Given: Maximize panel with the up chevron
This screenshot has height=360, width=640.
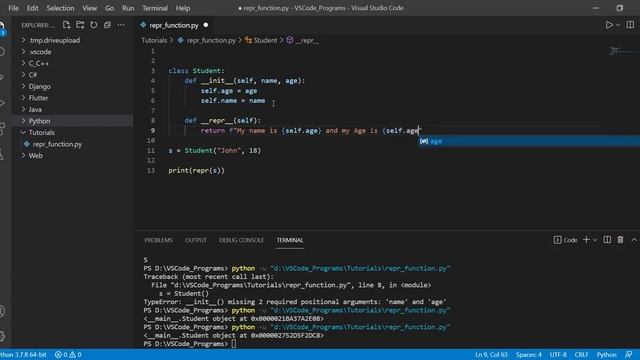Looking at the screenshot, I should [x=634, y=240].
